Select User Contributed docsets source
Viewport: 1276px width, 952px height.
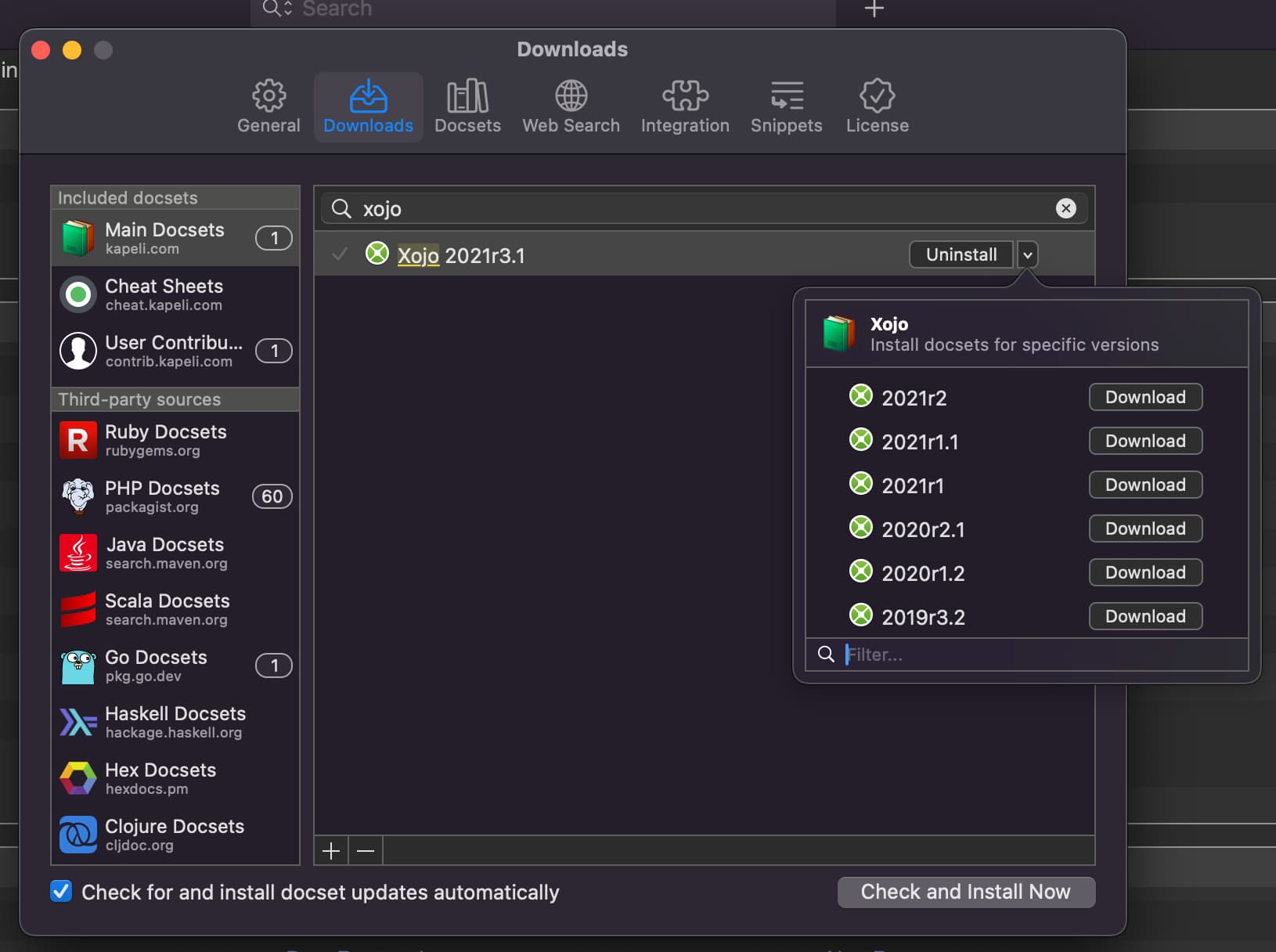(175, 351)
